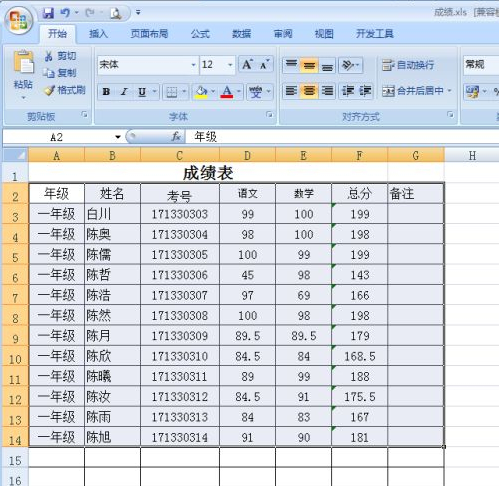Open the font name 宋体 dropdown
Screen dimensions: 500x486
click(x=193, y=65)
